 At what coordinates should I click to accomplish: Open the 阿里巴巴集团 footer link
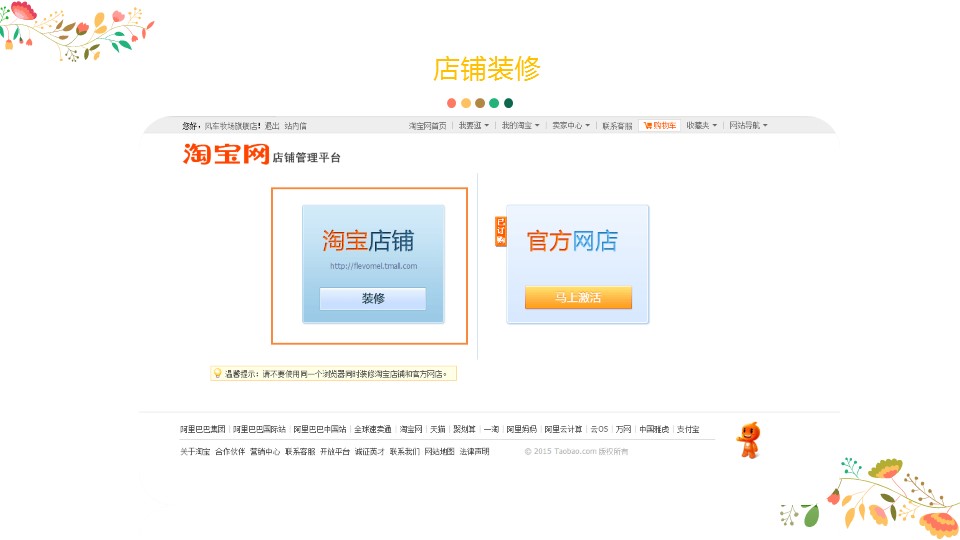(x=203, y=429)
